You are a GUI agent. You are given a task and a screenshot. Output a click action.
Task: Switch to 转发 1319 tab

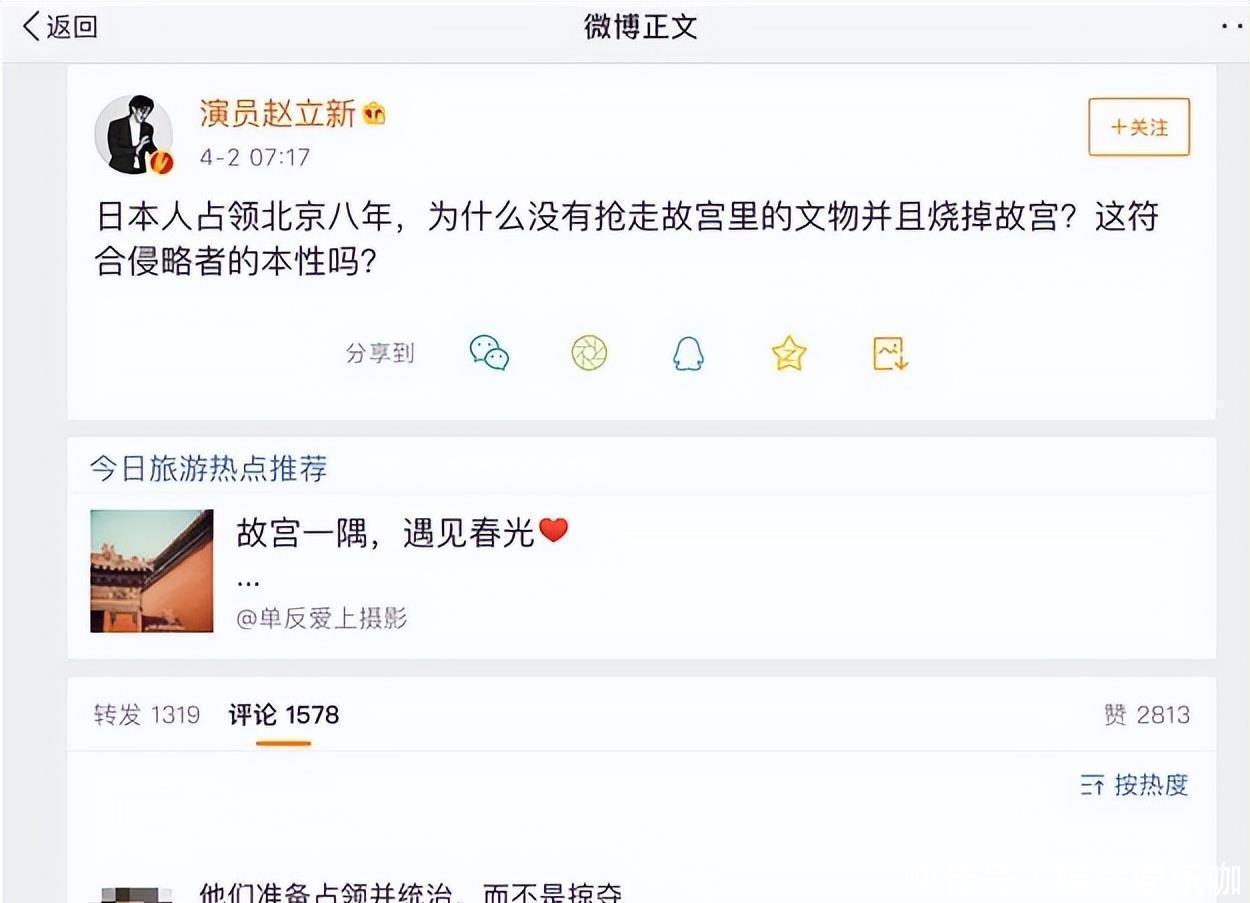tap(147, 715)
